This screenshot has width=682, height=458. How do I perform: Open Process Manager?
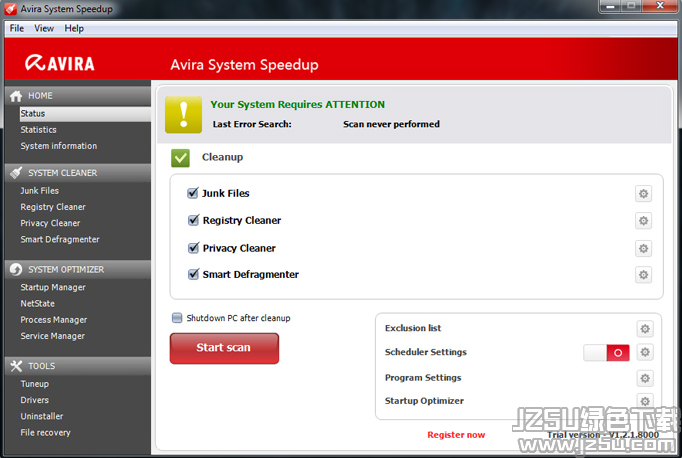point(54,320)
